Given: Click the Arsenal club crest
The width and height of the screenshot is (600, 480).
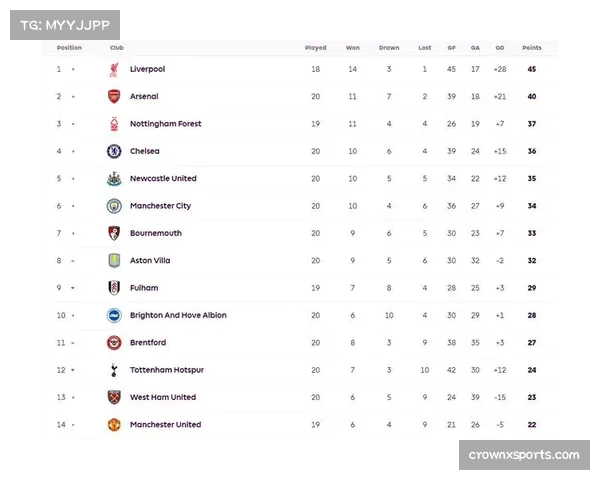Looking at the screenshot, I should (113, 97).
